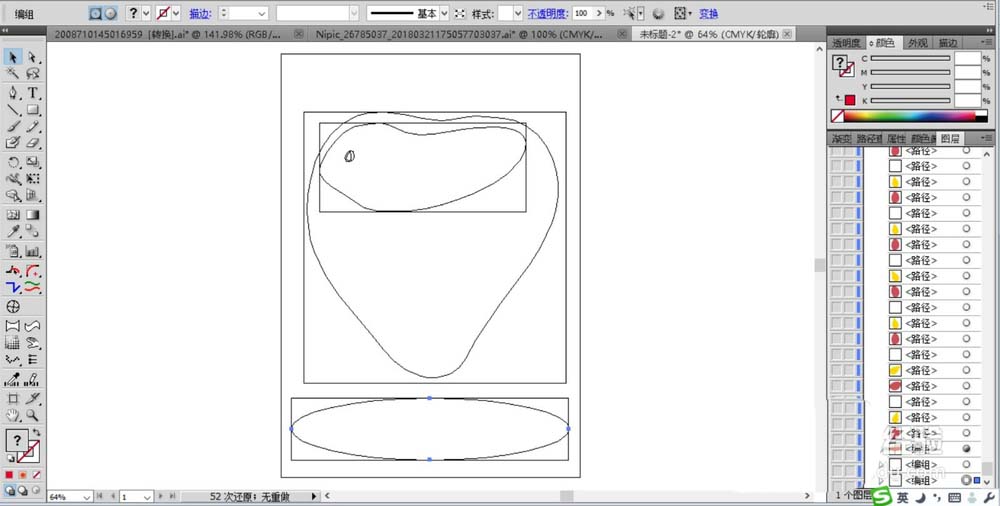1000x506 pixels.
Task: Apply solid Color mode button in toolbox
Action: coord(10,475)
